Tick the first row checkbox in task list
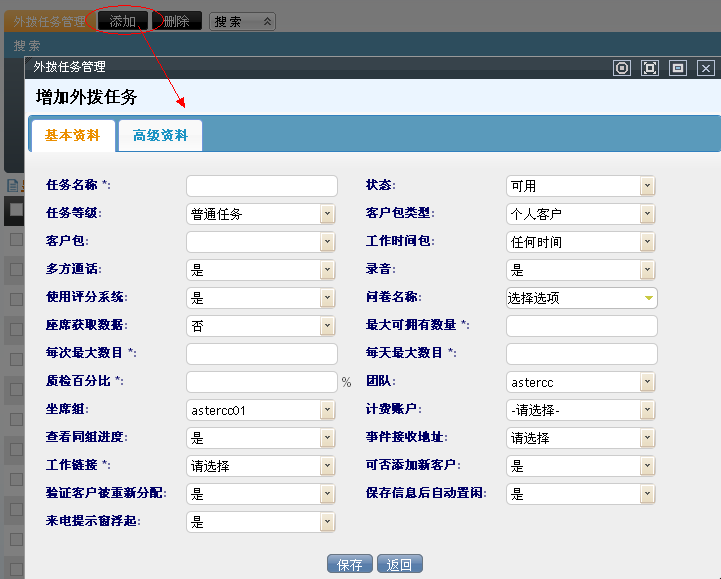The height and width of the screenshot is (579, 721). tap(15, 240)
